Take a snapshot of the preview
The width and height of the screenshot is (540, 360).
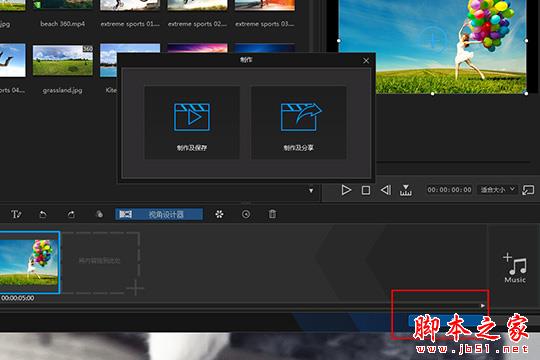click(406, 190)
